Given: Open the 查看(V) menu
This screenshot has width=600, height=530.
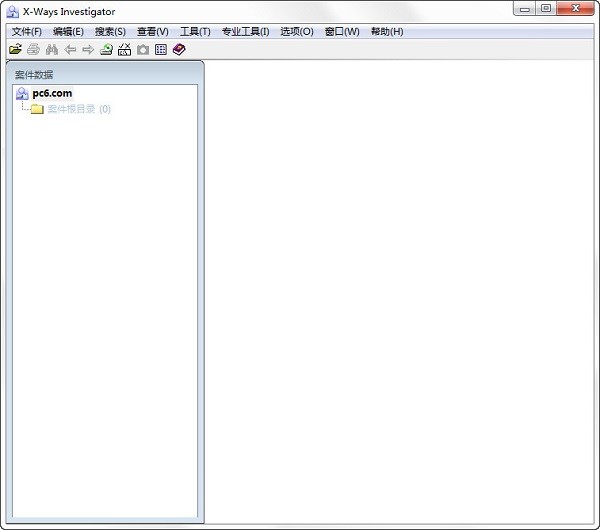Looking at the screenshot, I should pyautogui.click(x=153, y=32).
